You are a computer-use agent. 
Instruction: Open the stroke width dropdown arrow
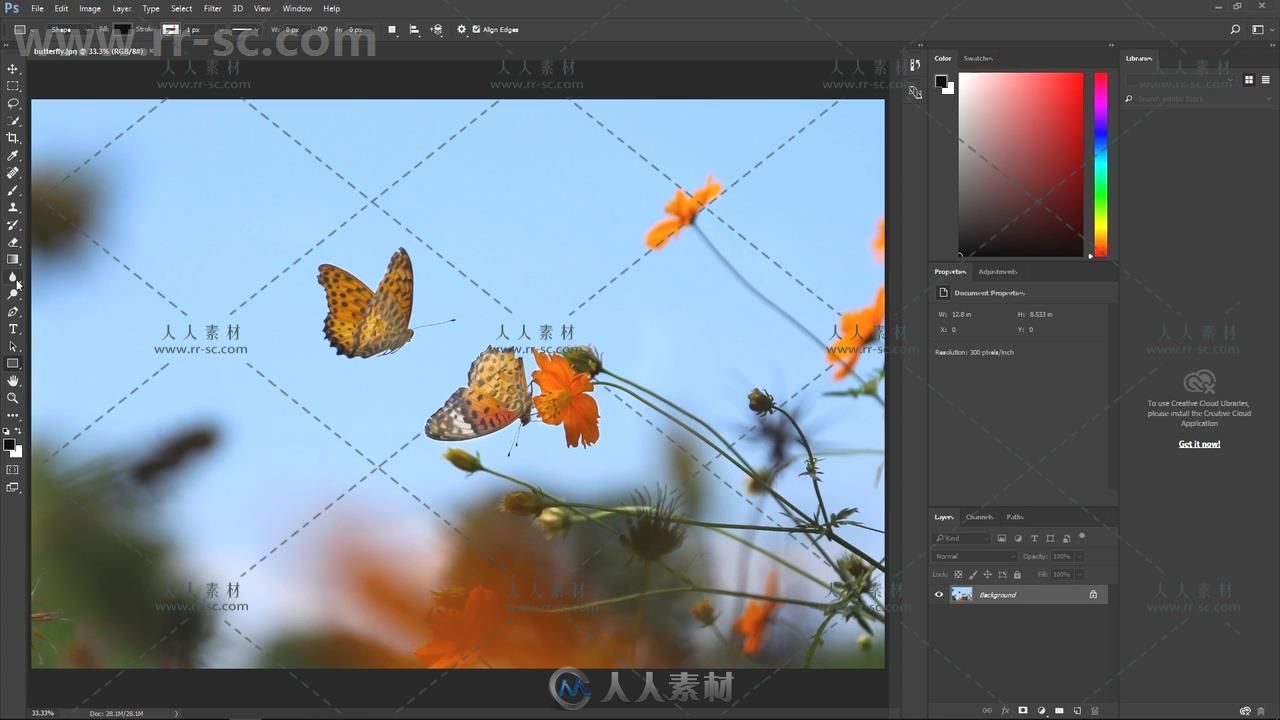220,29
